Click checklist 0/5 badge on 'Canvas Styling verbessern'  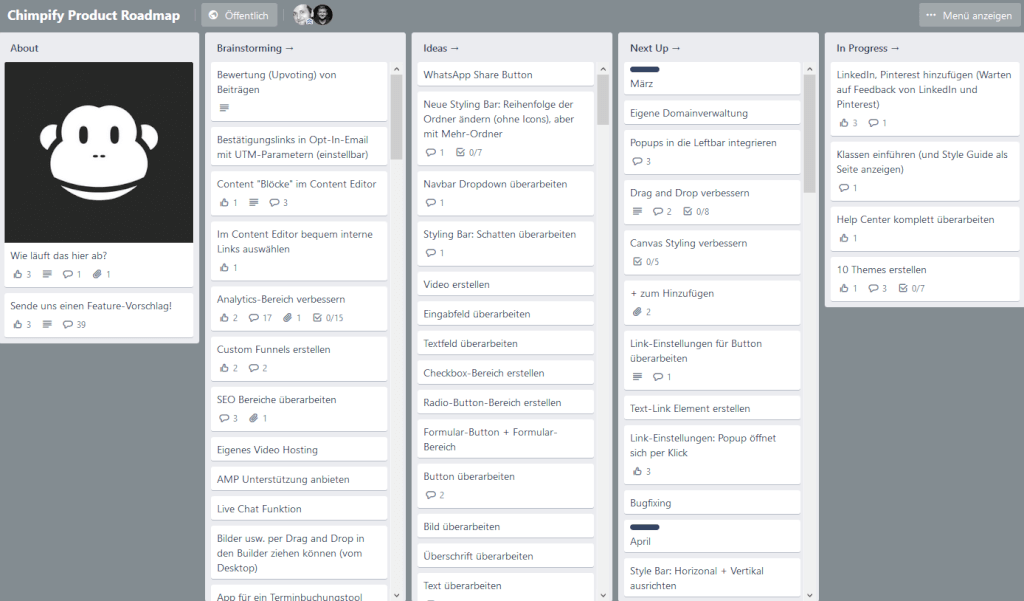(646, 262)
